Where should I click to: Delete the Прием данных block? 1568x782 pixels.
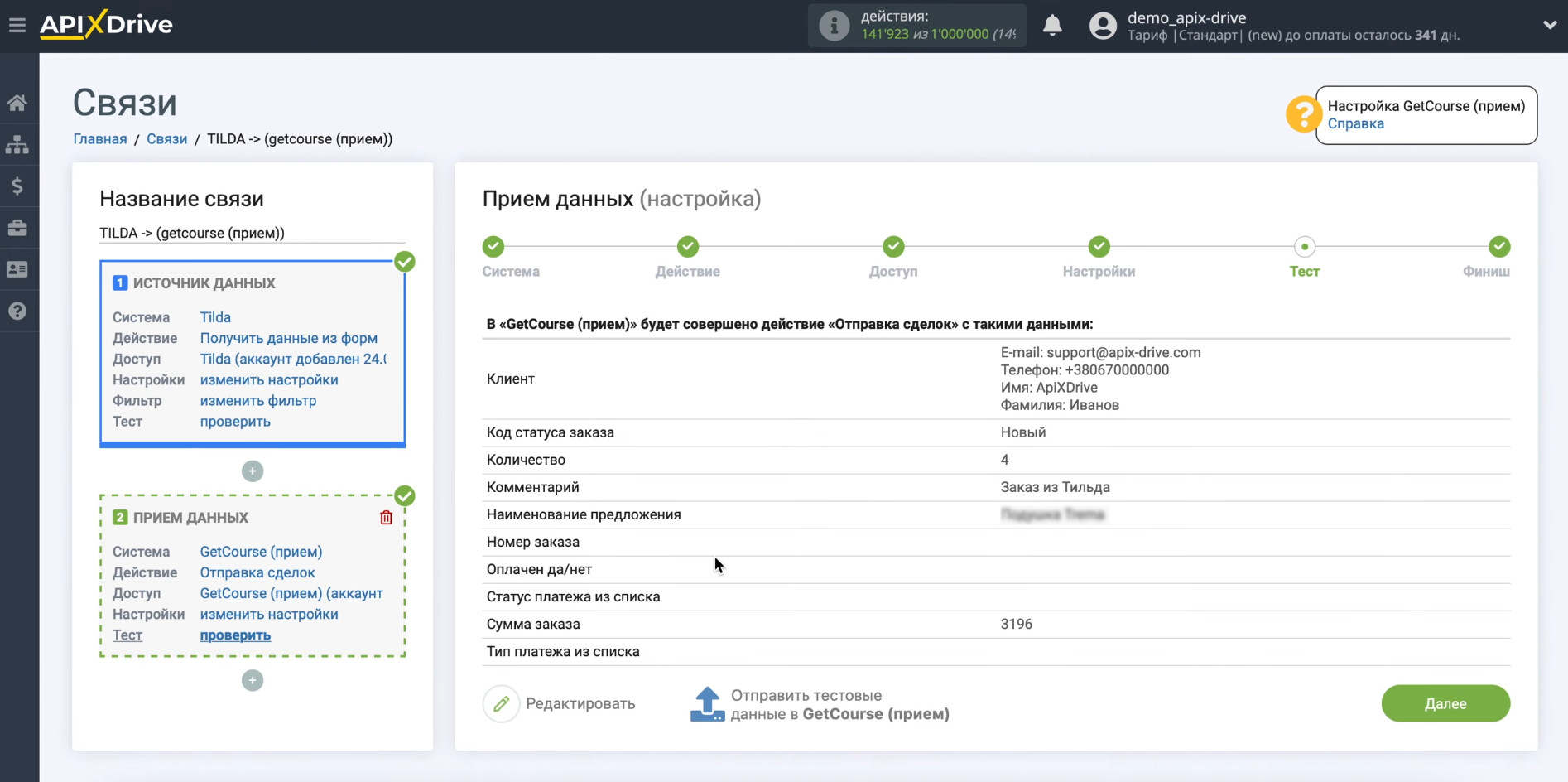386,518
